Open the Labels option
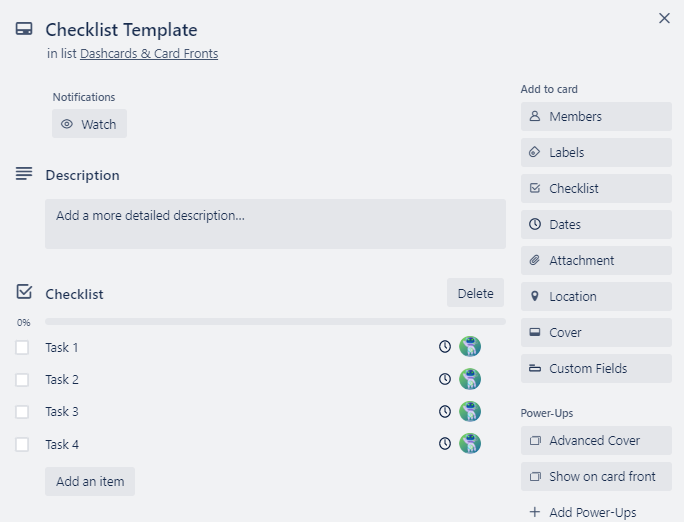Viewport: 684px width, 522px height. tap(596, 153)
